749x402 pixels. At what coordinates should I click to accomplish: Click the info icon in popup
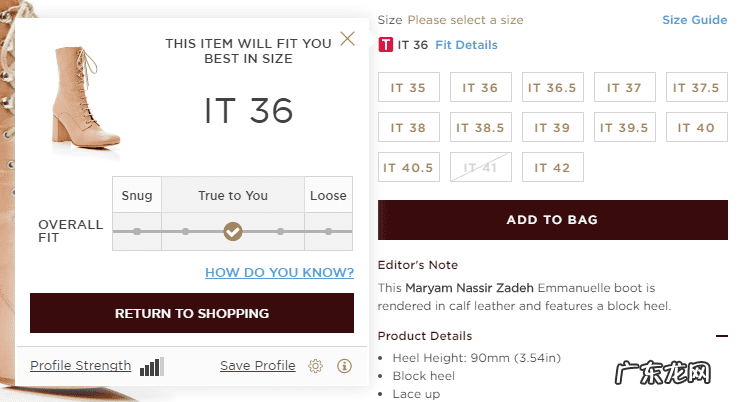[345, 366]
